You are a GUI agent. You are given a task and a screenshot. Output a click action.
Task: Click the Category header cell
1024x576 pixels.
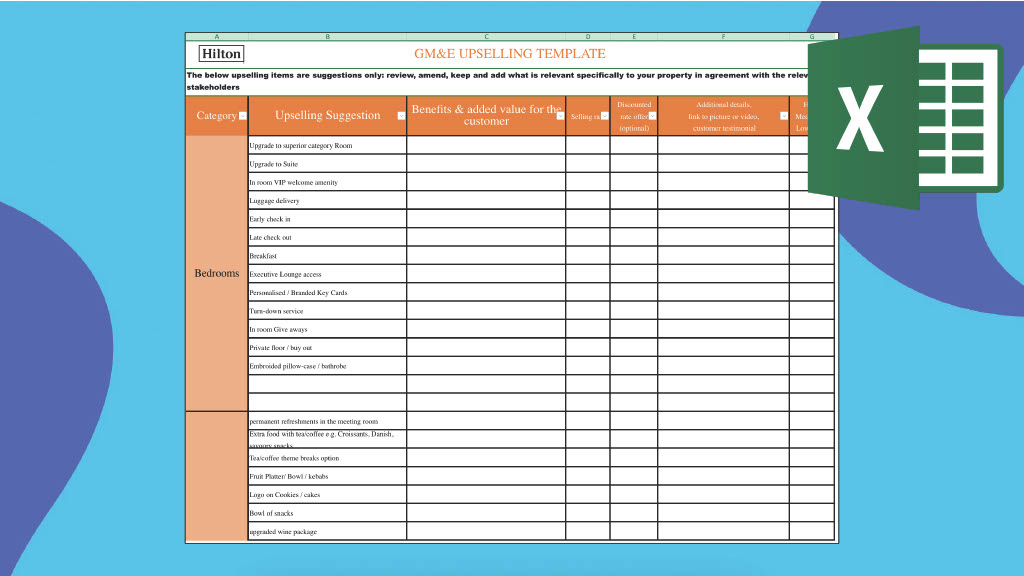tap(217, 116)
